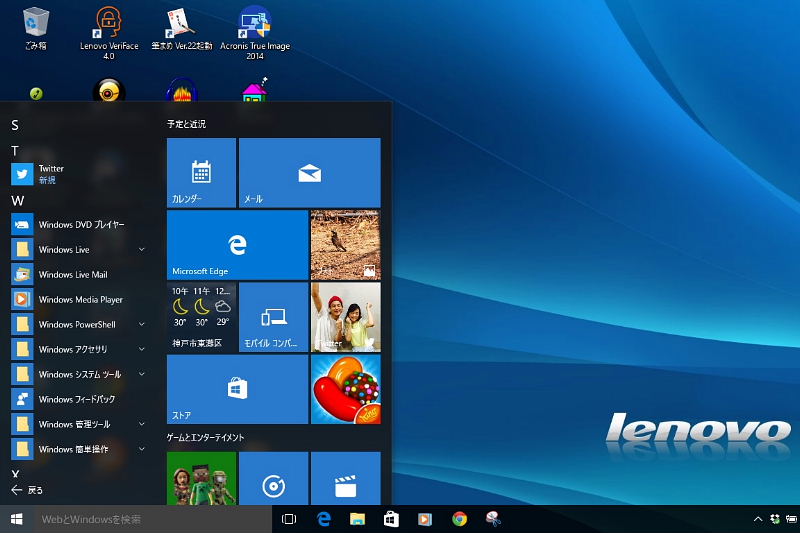800x533 pixels.
Task: Open Task View on the taskbar
Action: [289, 519]
